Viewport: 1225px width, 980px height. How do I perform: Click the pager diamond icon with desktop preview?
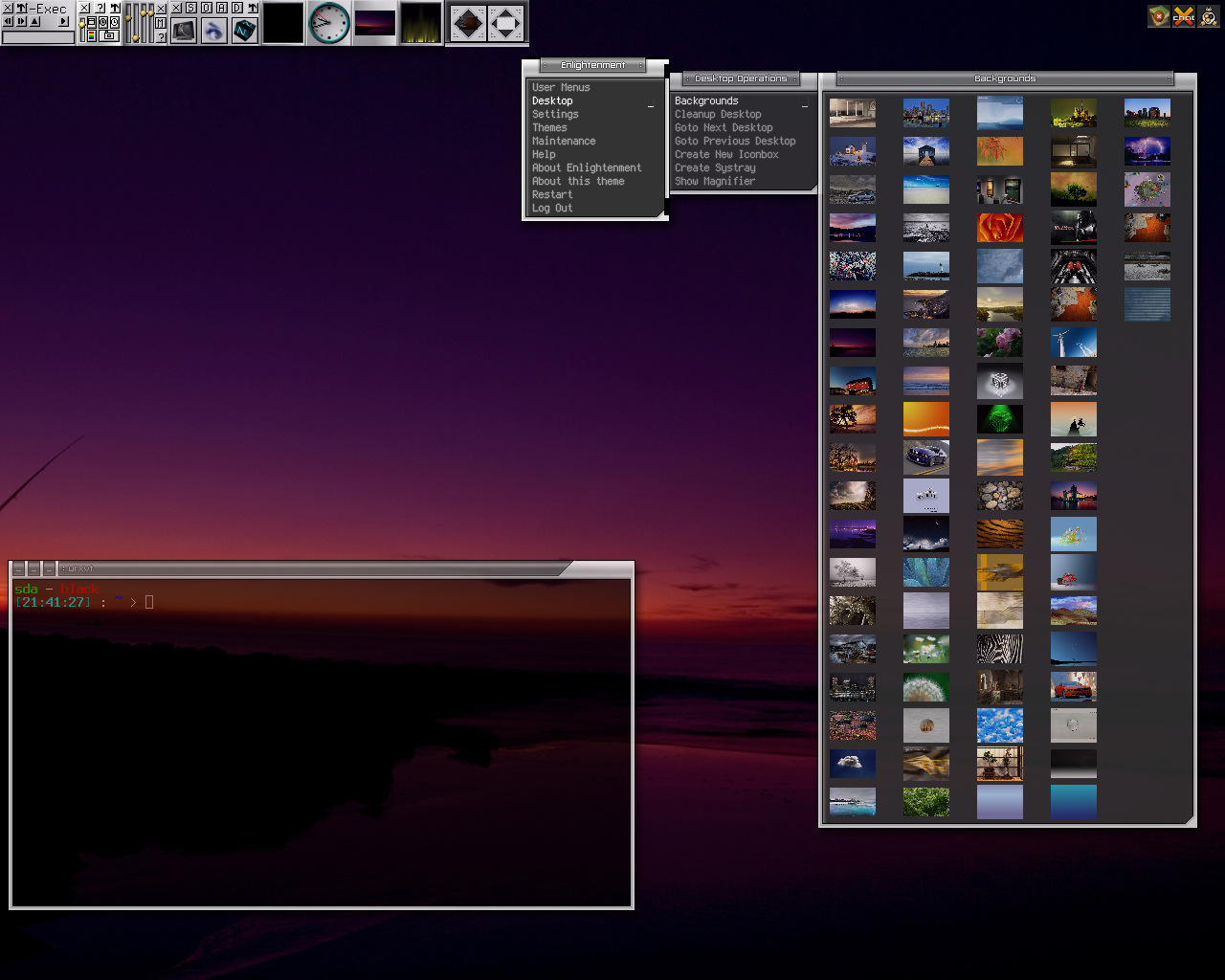point(468,23)
